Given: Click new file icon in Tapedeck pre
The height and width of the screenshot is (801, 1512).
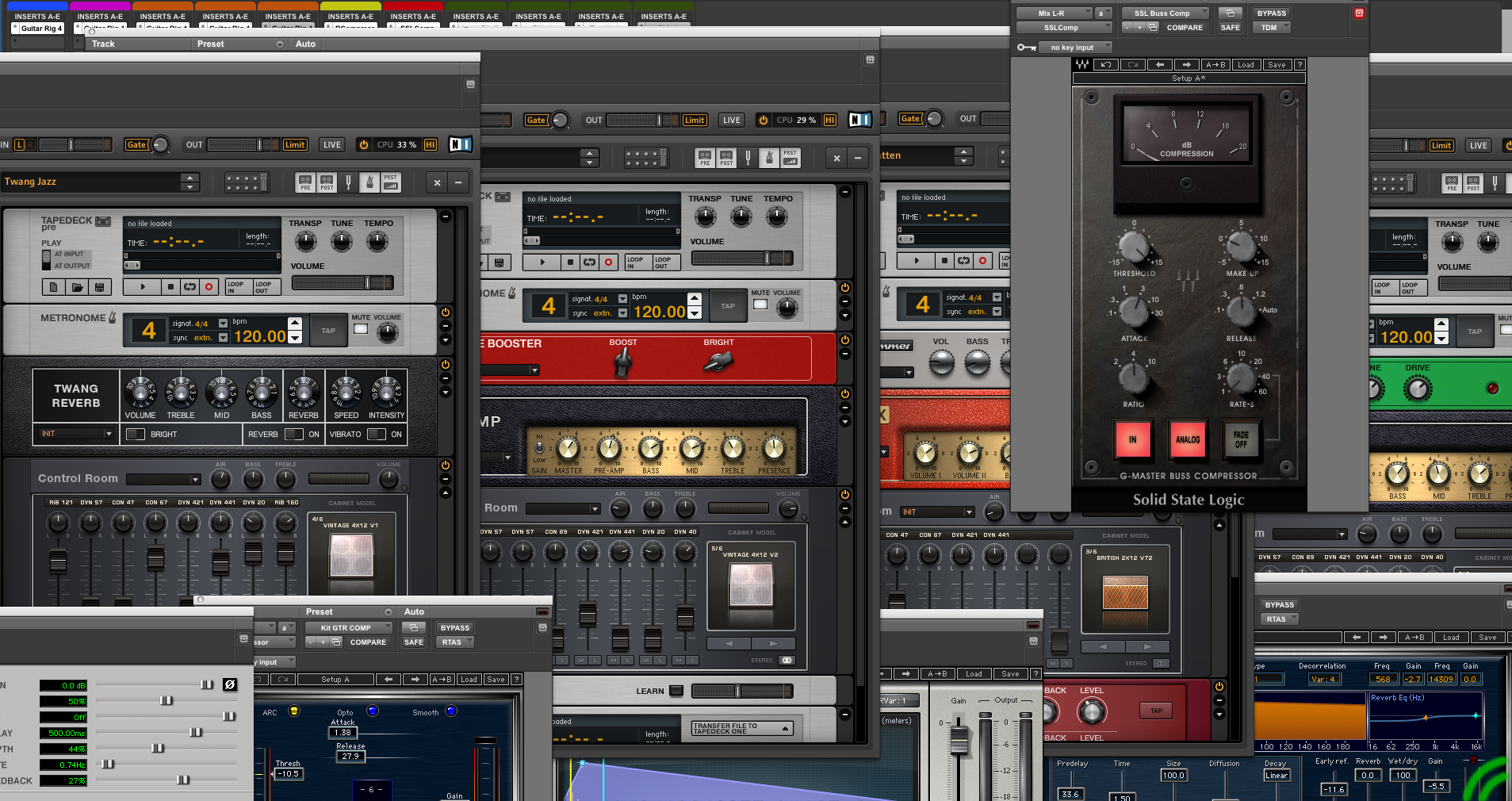Looking at the screenshot, I should [x=54, y=287].
